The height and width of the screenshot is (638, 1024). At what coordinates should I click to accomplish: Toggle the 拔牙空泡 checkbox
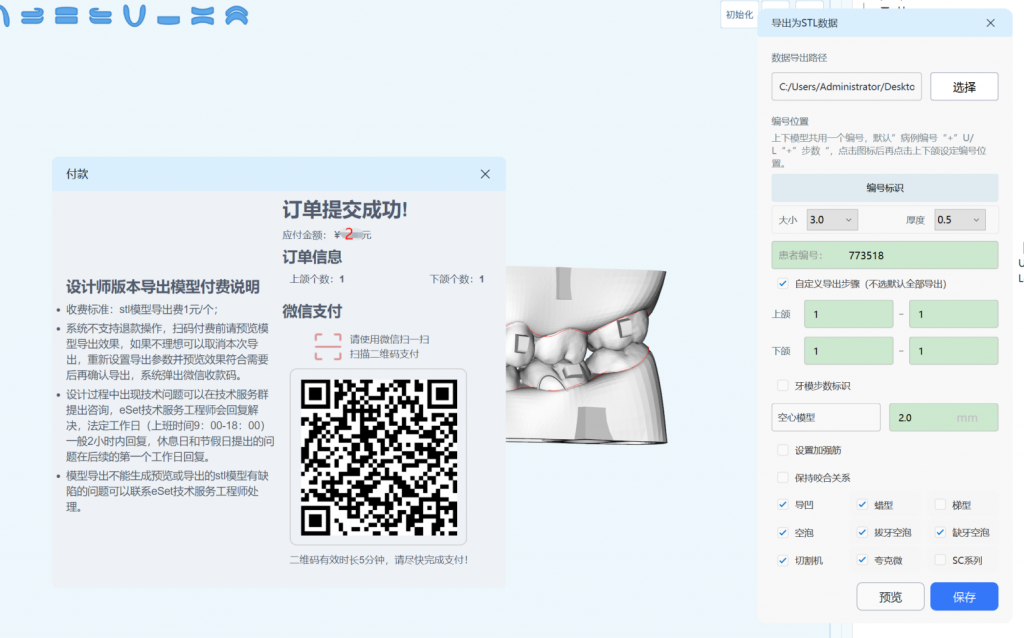click(x=862, y=532)
